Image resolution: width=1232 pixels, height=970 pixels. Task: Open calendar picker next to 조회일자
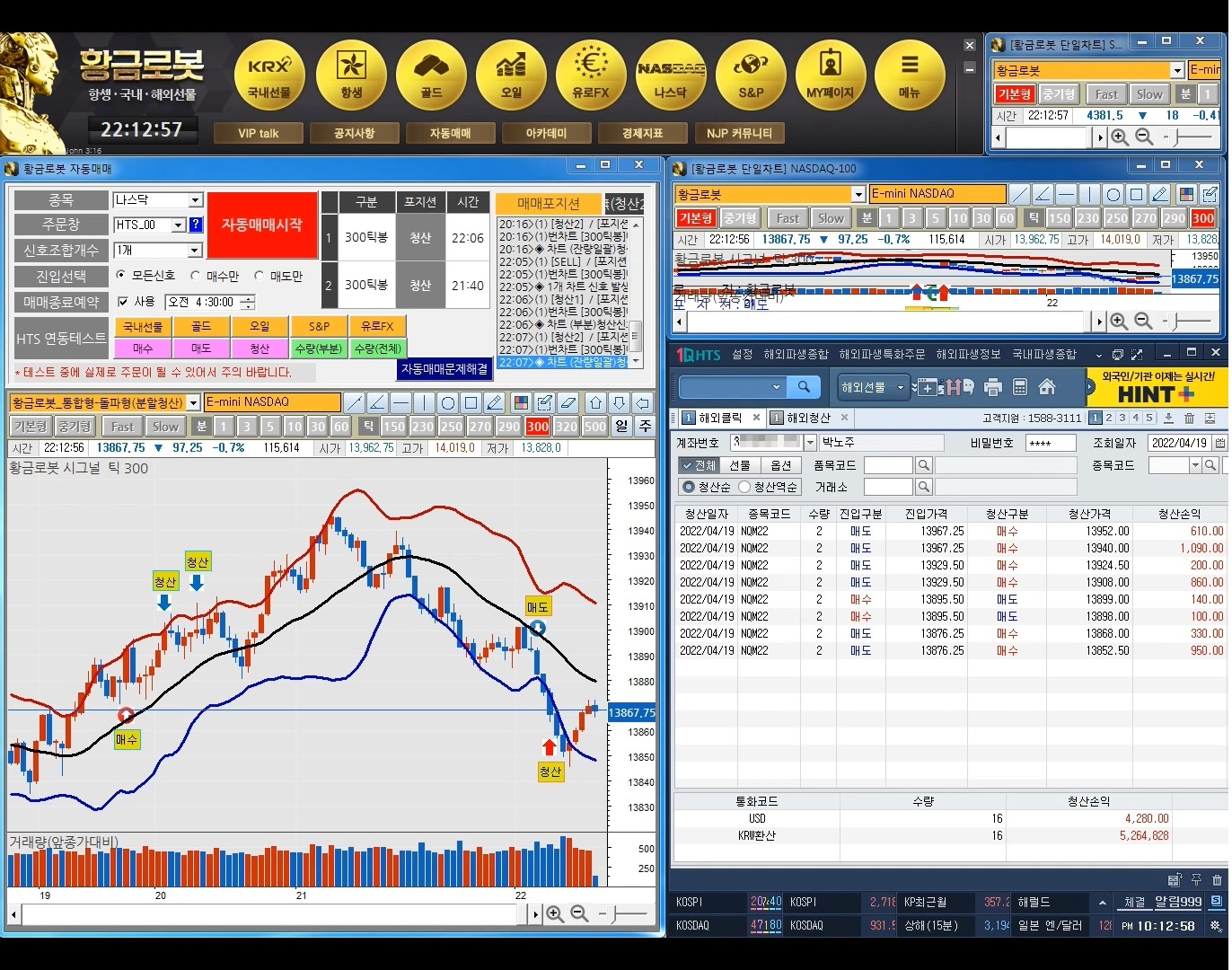pos(1220,443)
